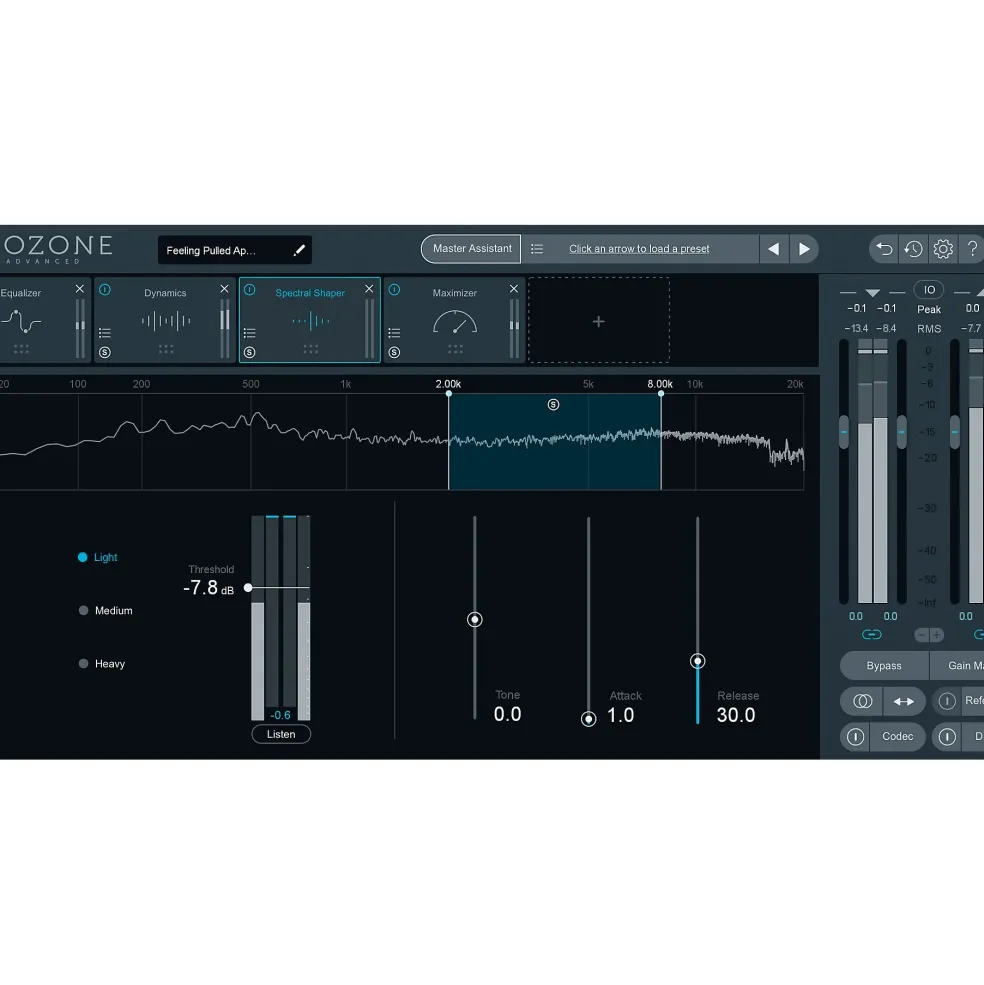The image size is (984, 985).
Task: Open help with the question mark icon
Action: point(972,249)
